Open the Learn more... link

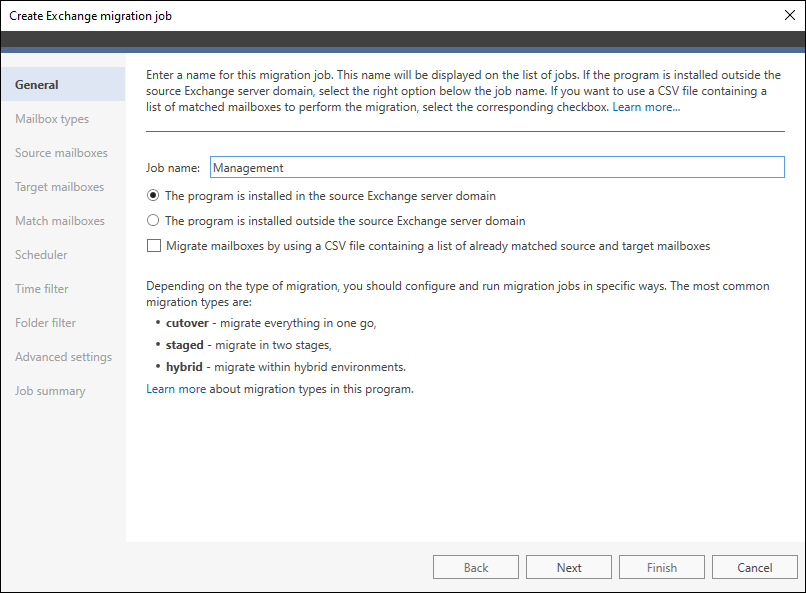[646, 107]
